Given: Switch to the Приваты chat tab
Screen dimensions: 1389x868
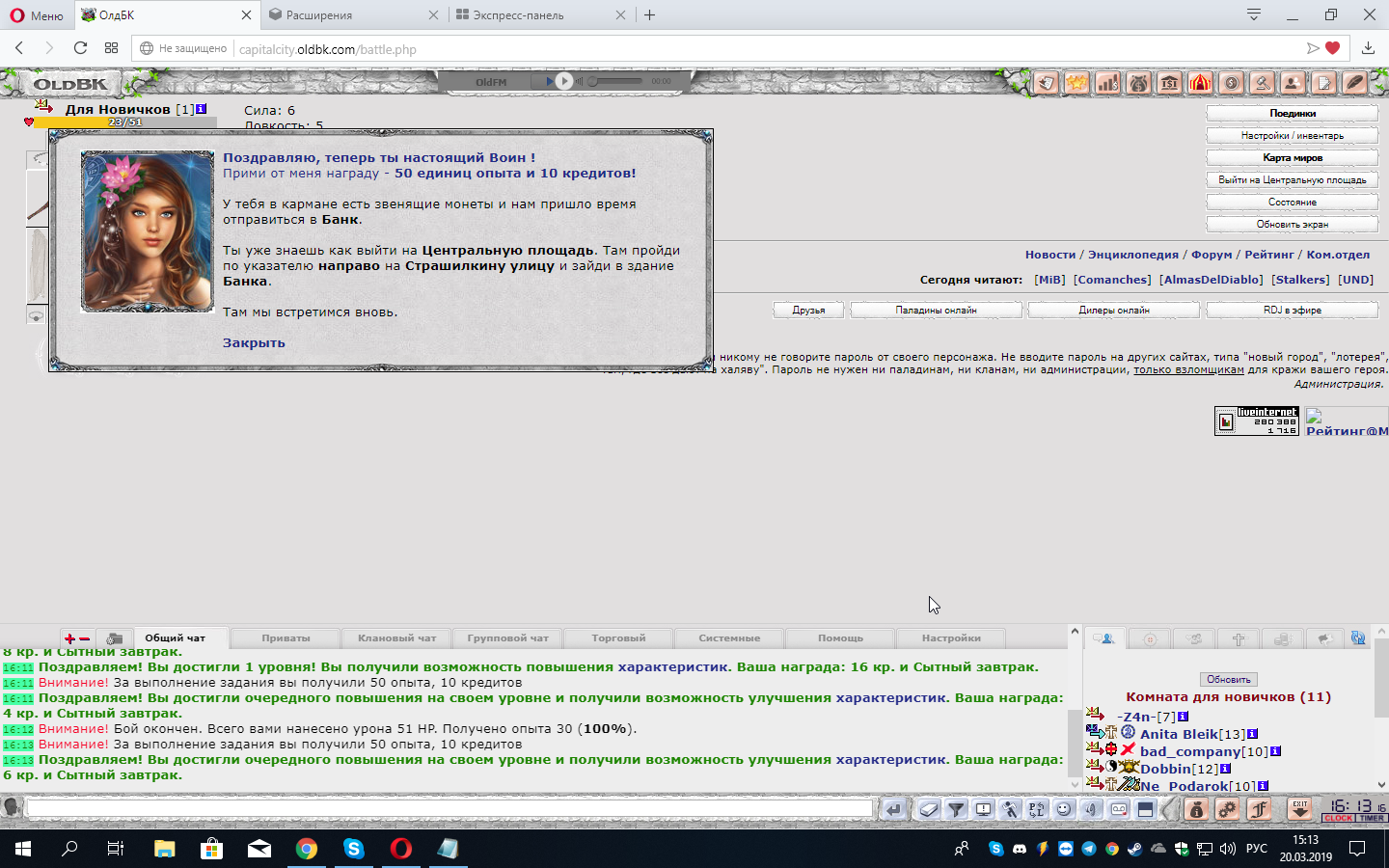Looking at the screenshot, I should [x=286, y=637].
